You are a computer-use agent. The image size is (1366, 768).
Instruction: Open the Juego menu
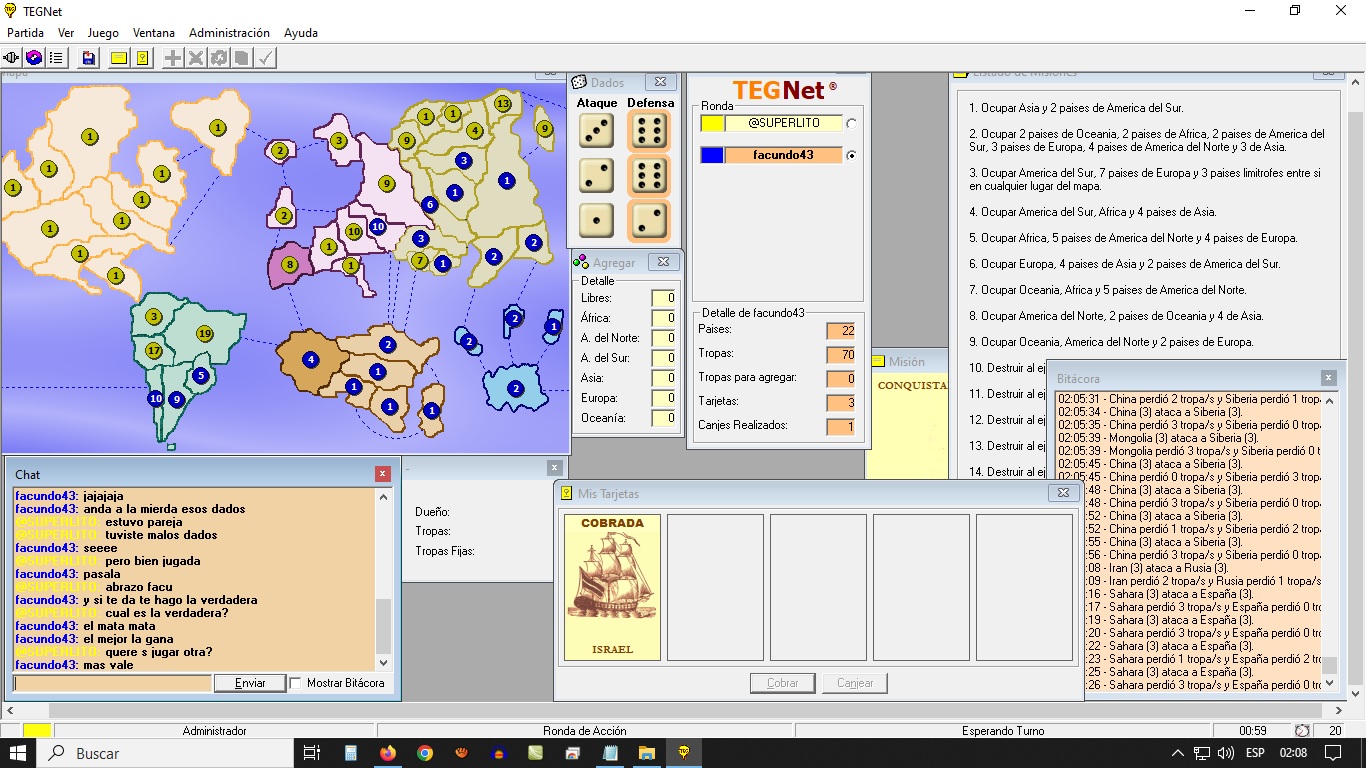[x=103, y=33]
